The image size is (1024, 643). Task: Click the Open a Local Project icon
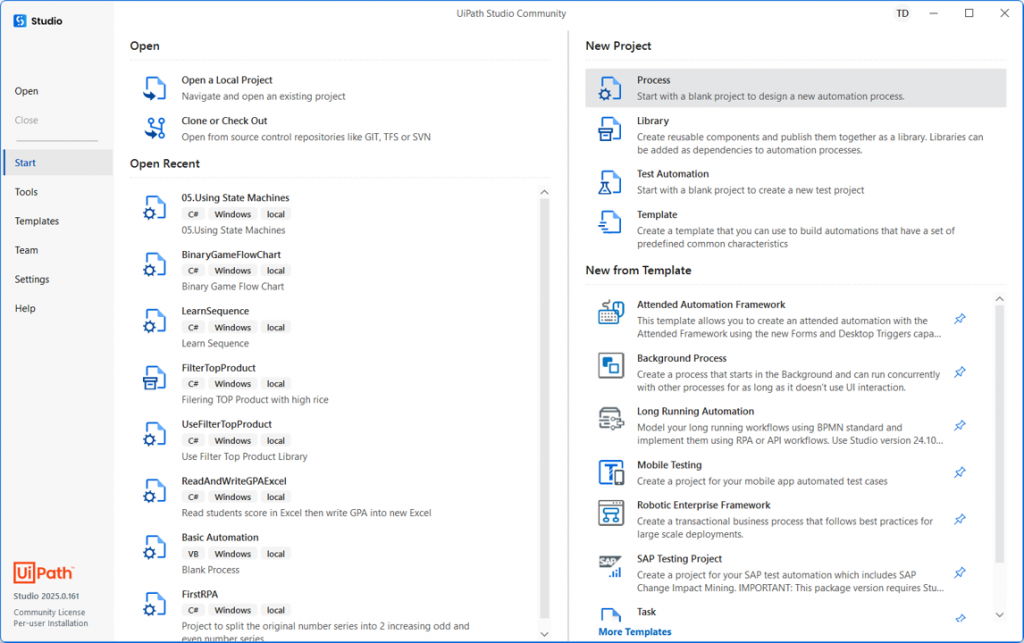tap(155, 88)
